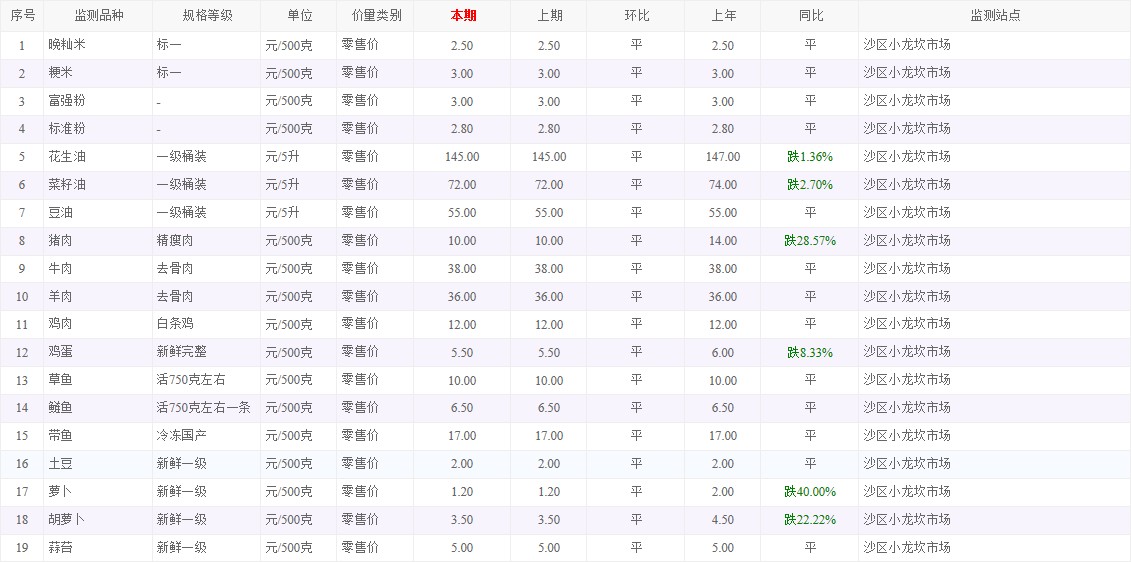The image size is (1131, 562).
Task: Select the 胡萝卜 product cell
Action: click(98, 520)
